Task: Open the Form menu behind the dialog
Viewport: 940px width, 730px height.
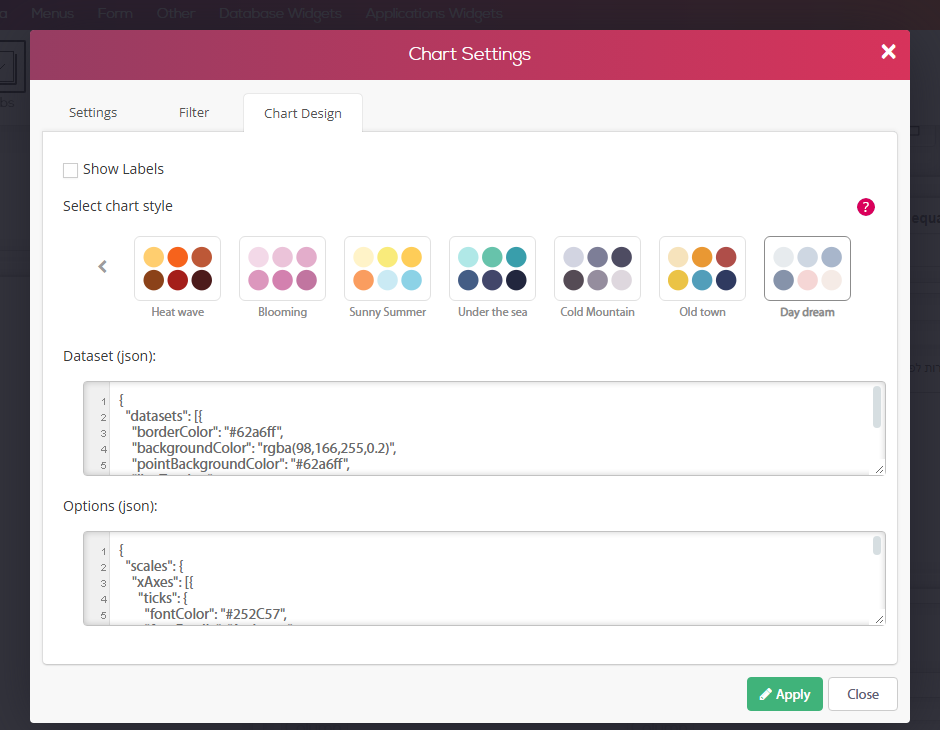Action: tap(115, 13)
